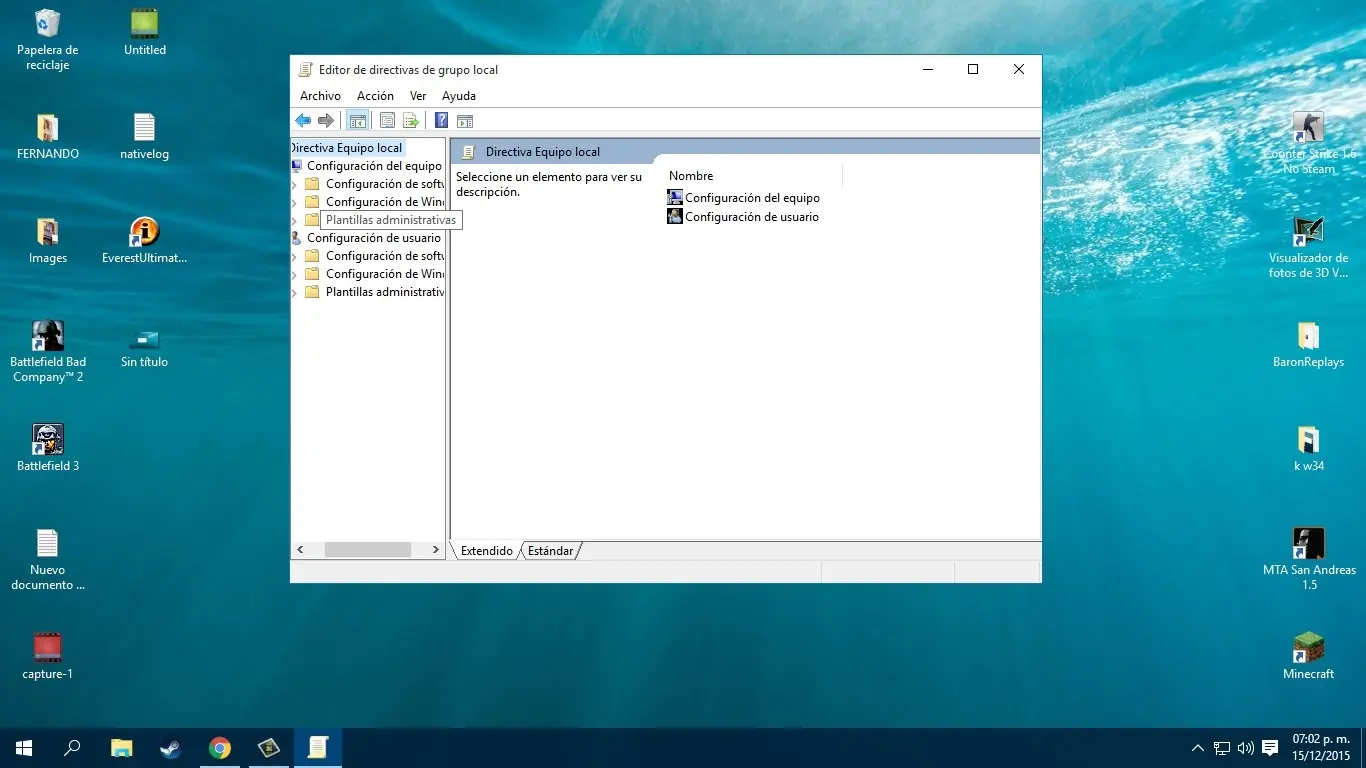Open the Action Center notifications icon
Viewport: 1366px width, 768px height.
1270,748
